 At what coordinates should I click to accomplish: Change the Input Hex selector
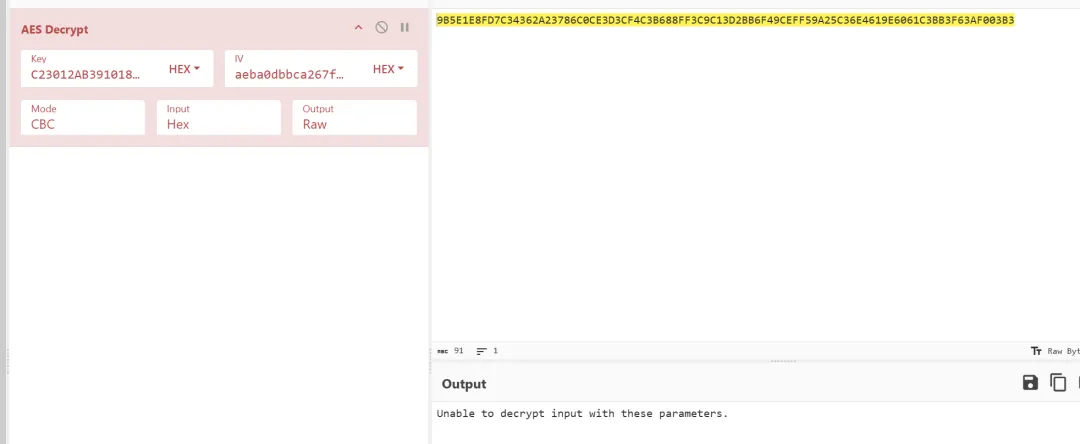tap(219, 118)
